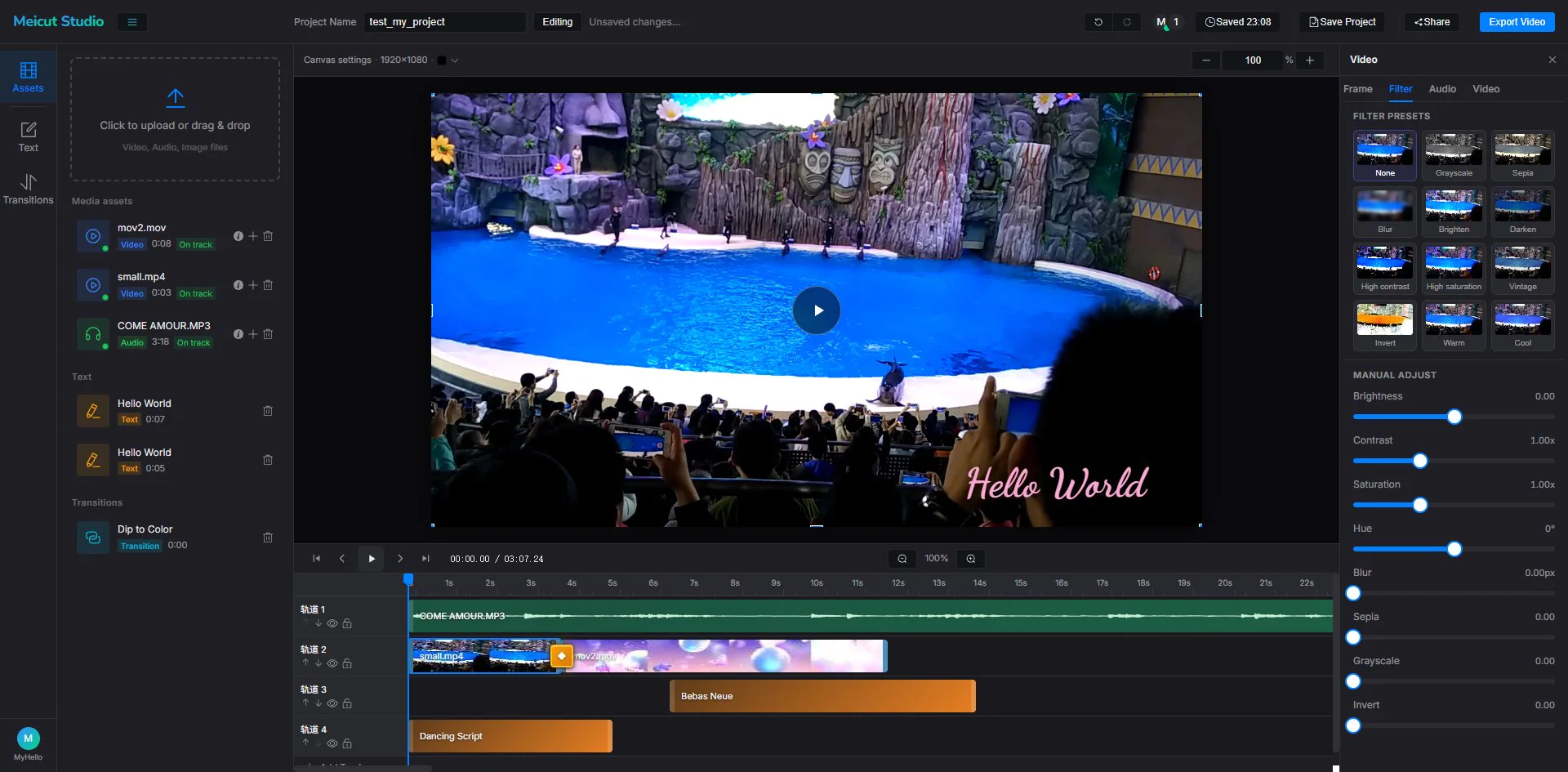Toggle visibility of track 轨道 1
Image resolution: width=1568 pixels, height=772 pixels.
point(332,623)
